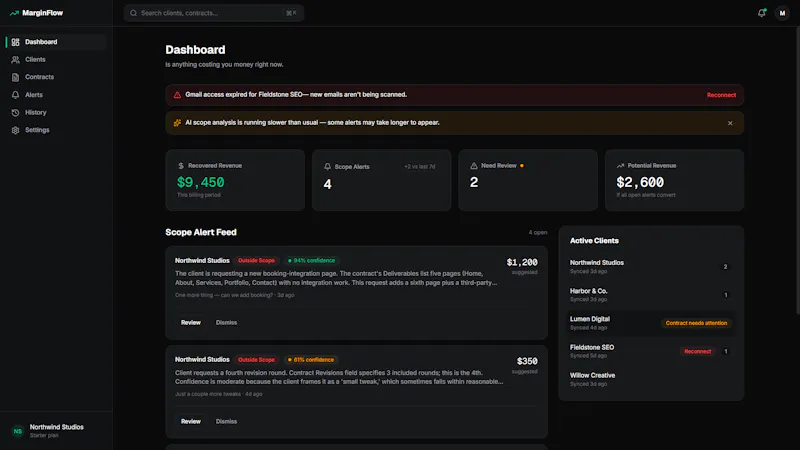Click alert count 1 for Fieldstone SEO

(x=726, y=352)
